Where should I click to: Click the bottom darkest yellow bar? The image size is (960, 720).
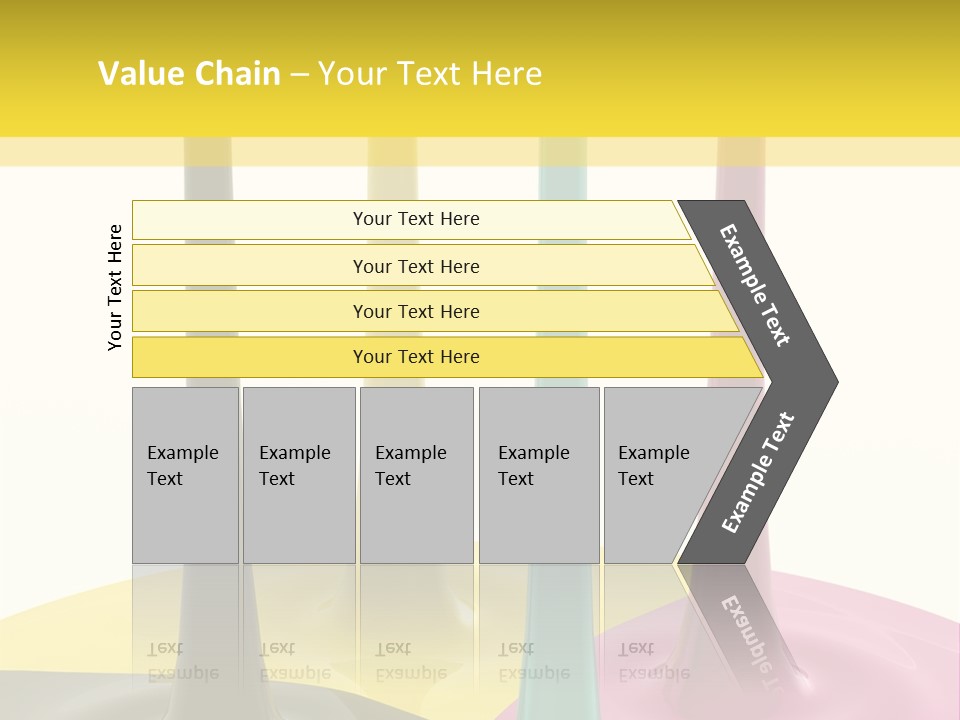pyautogui.click(x=416, y=357)
